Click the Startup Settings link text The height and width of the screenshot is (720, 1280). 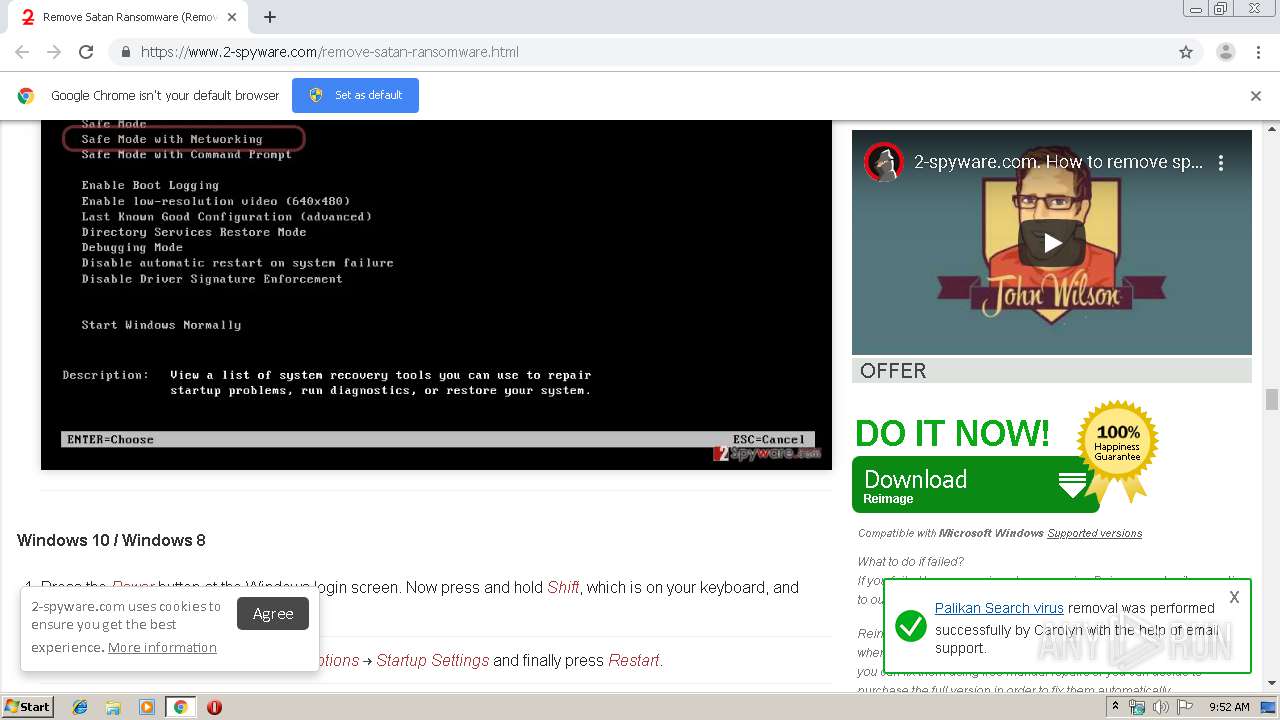coord(433,660)
